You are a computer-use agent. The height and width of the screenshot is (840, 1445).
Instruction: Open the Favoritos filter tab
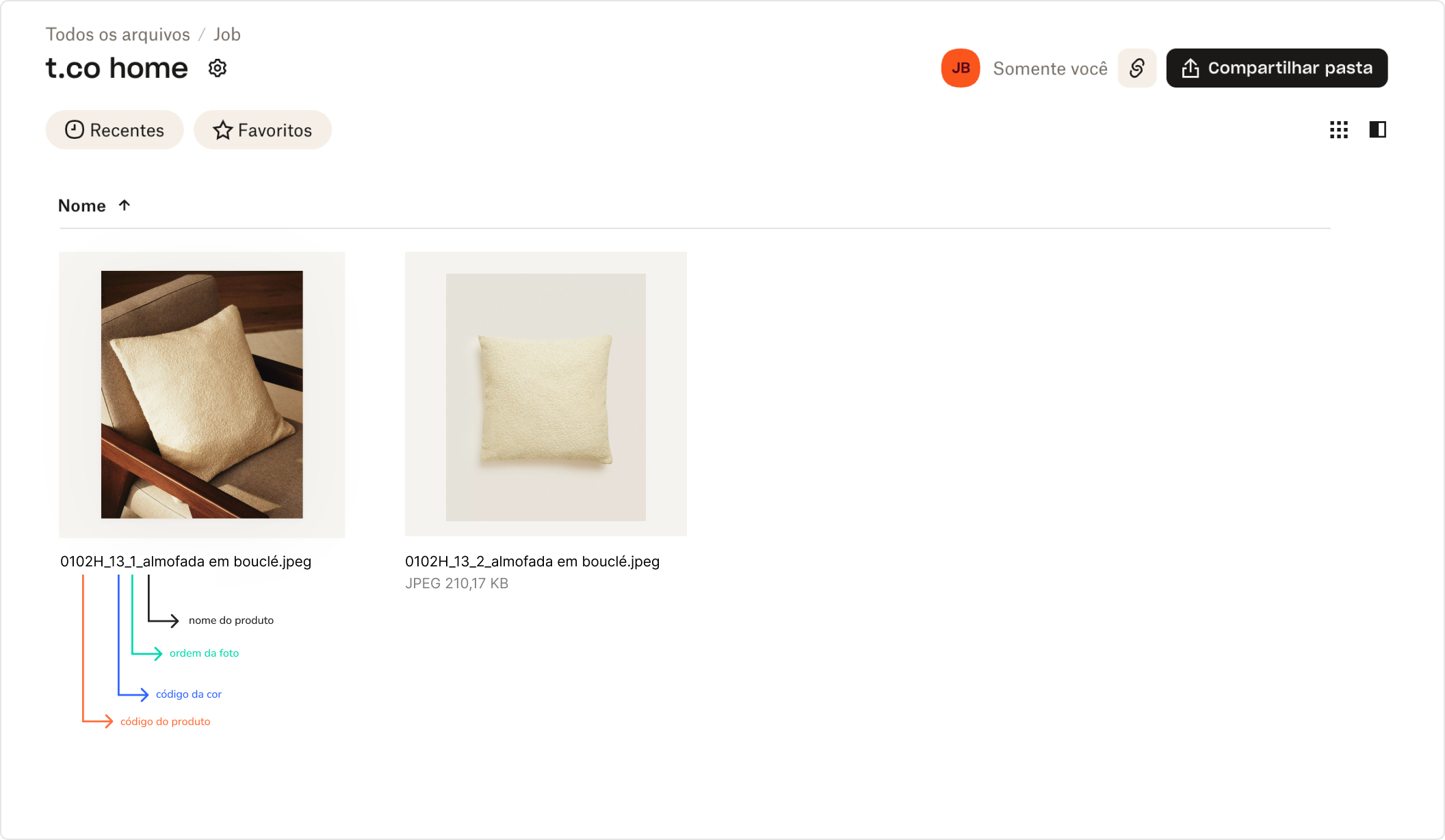click(263, 130)
